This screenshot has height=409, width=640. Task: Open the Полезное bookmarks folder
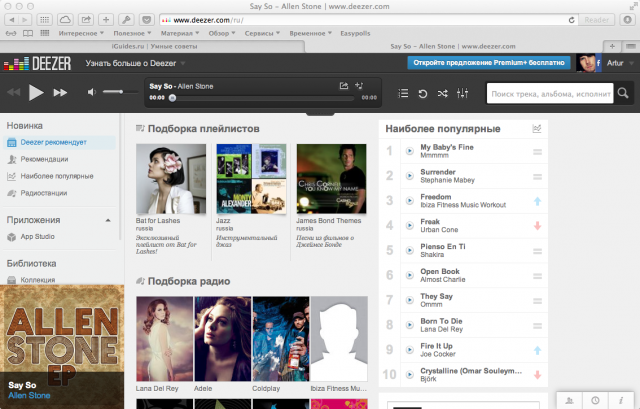tap(132, 33)
